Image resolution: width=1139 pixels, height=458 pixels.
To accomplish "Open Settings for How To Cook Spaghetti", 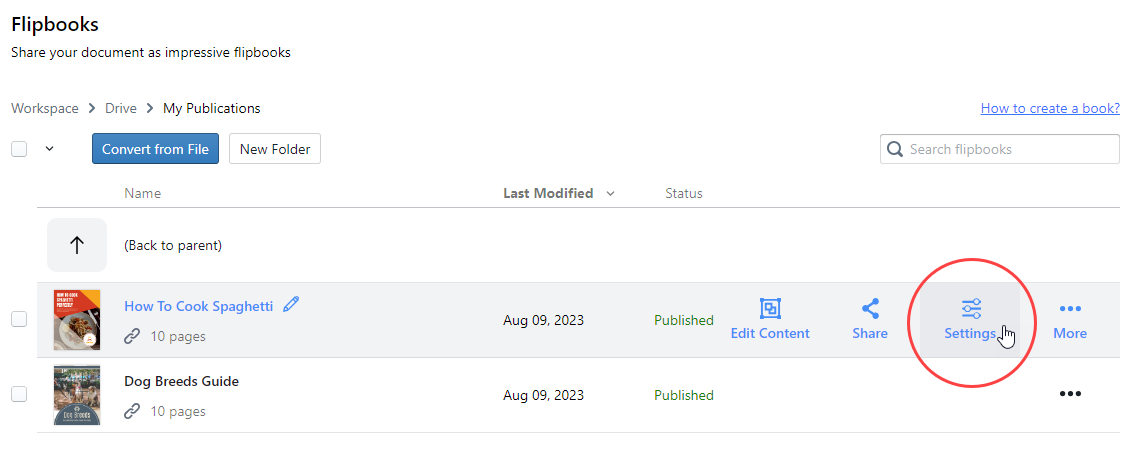I will pyautogui.click(x=970, y=319).
